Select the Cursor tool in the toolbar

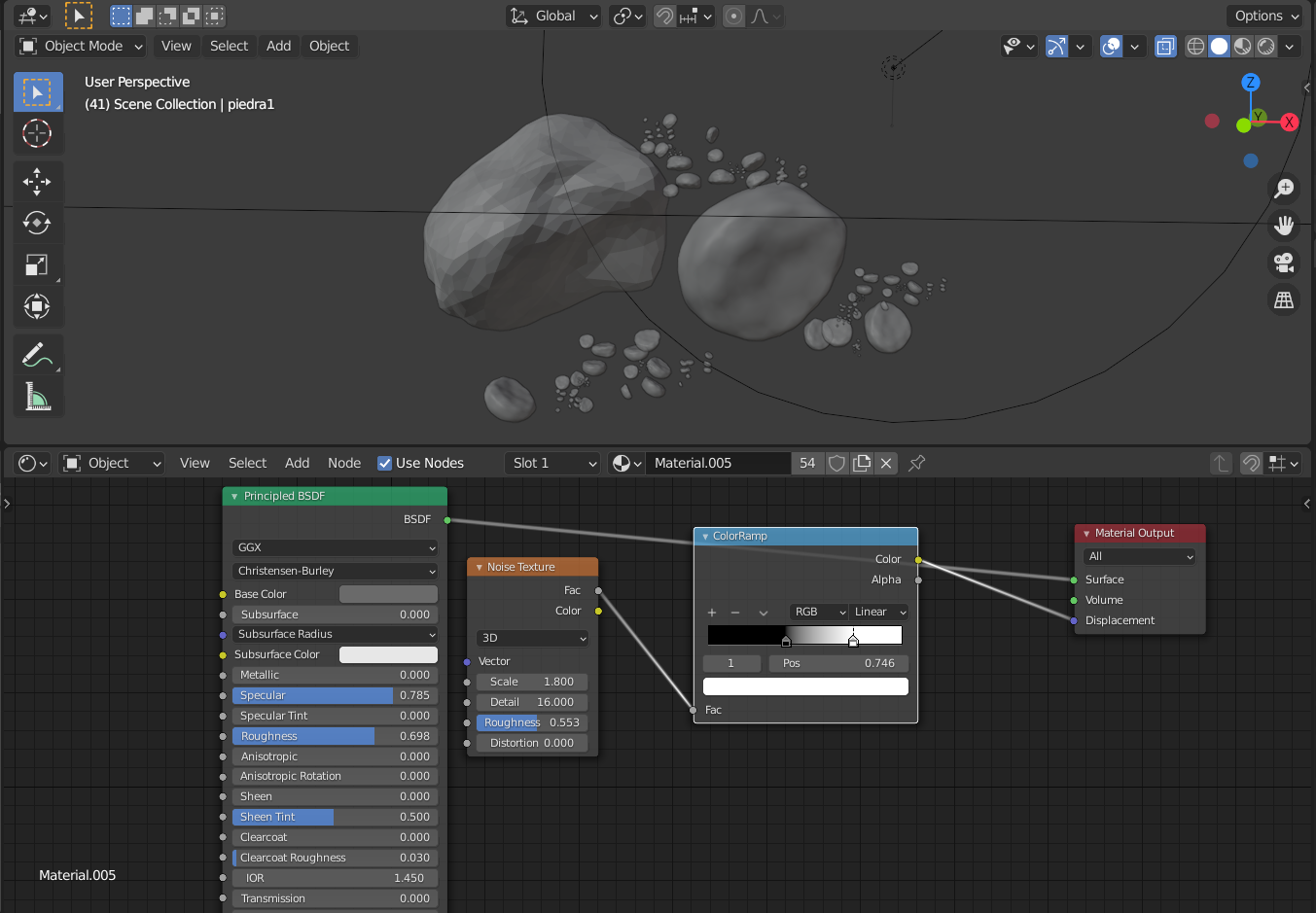click(x=37, y=134)
